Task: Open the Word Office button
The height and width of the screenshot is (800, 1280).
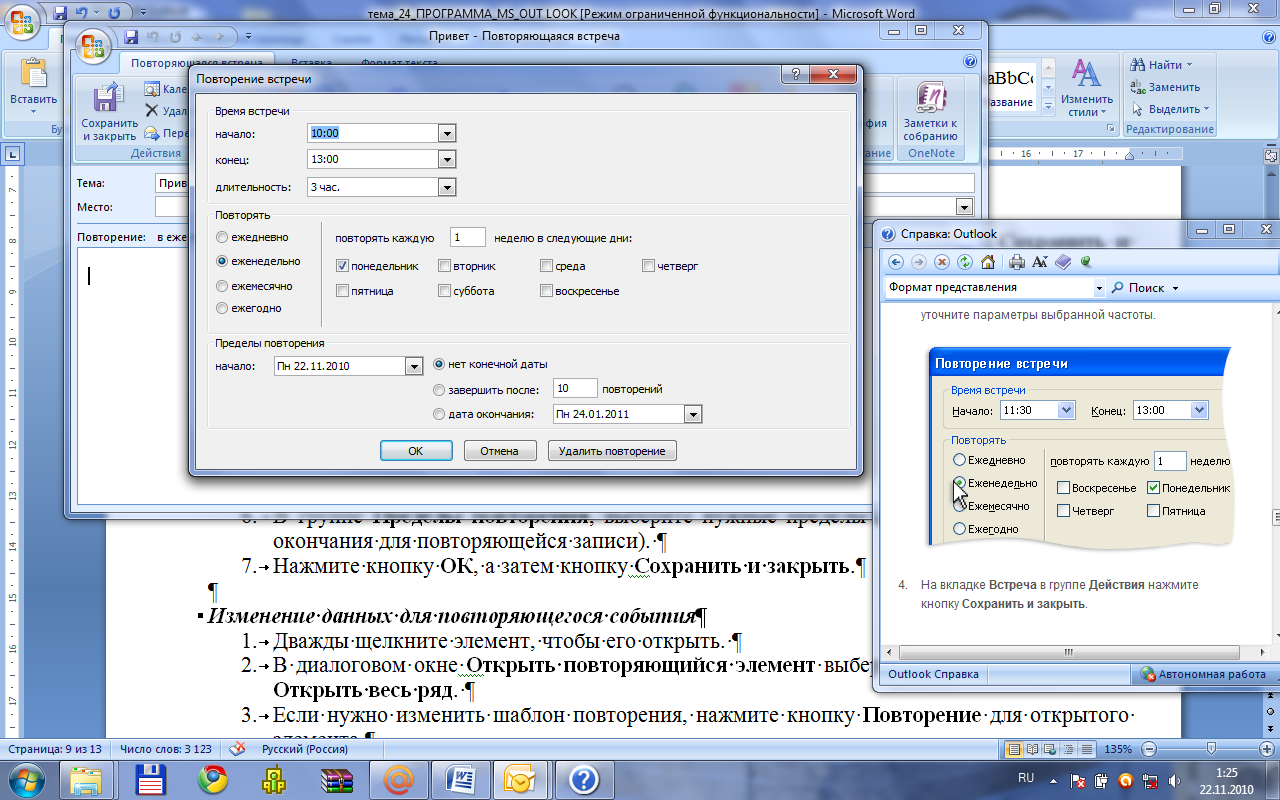Action: tap(21, 20)
